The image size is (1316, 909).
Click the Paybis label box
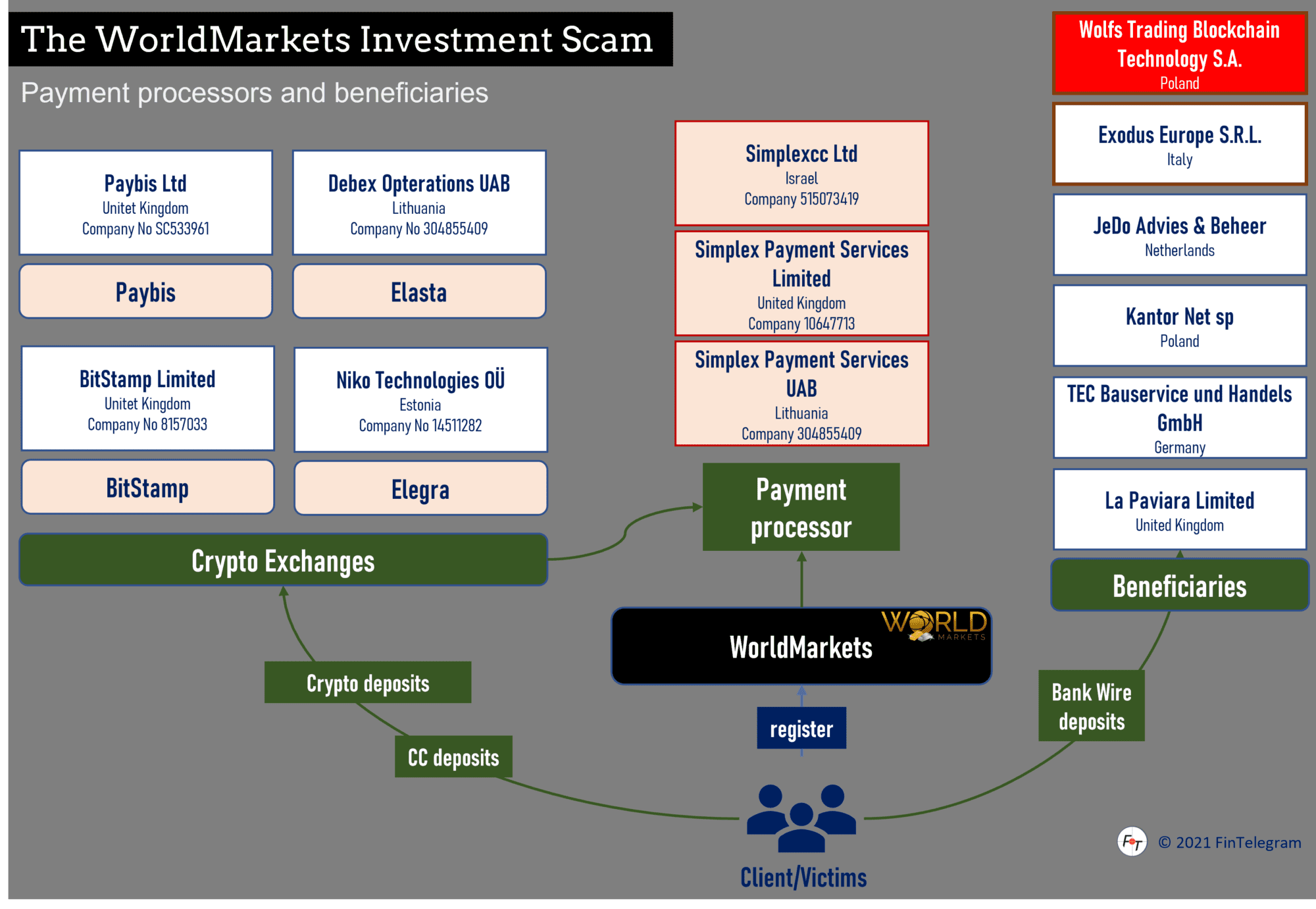pyautogui.click(x=146, y=292)
